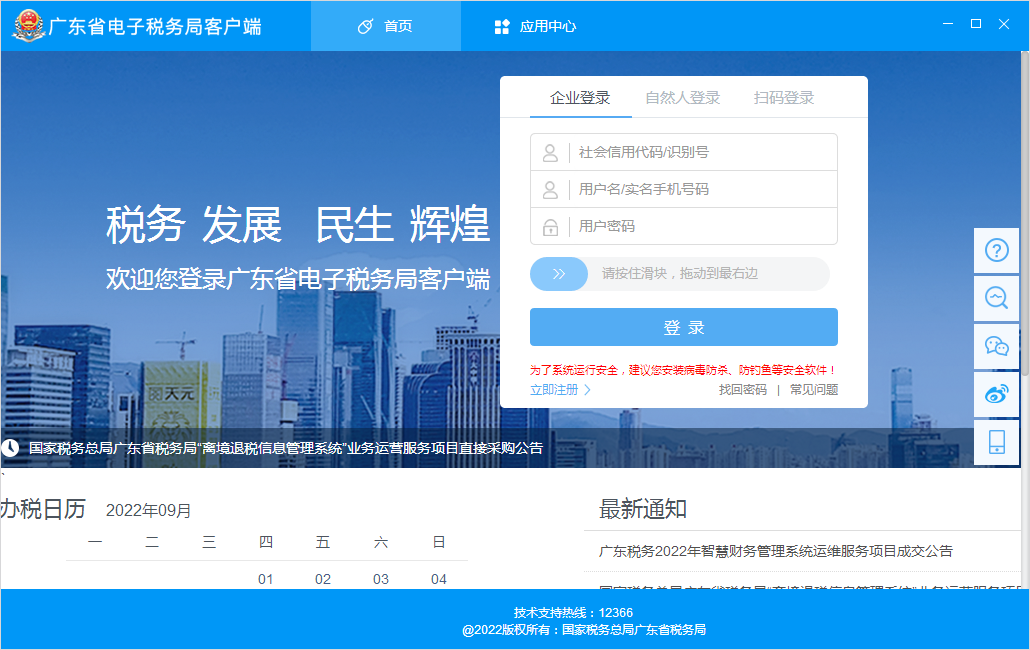Click the 应用中心 grid icon
Image resolution: width=1030 pixels, height=650 pixels.
(502, 27)
